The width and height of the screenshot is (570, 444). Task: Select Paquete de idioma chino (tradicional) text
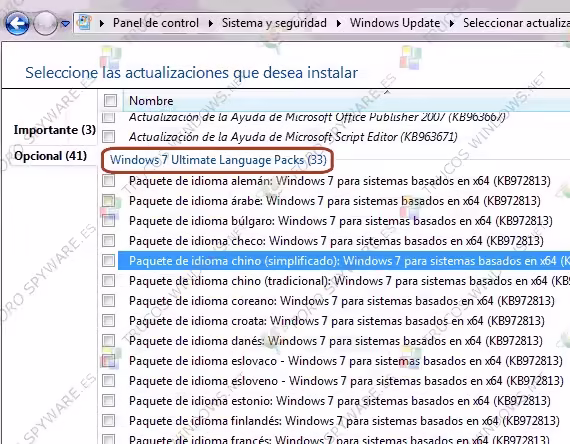(349, 281)
